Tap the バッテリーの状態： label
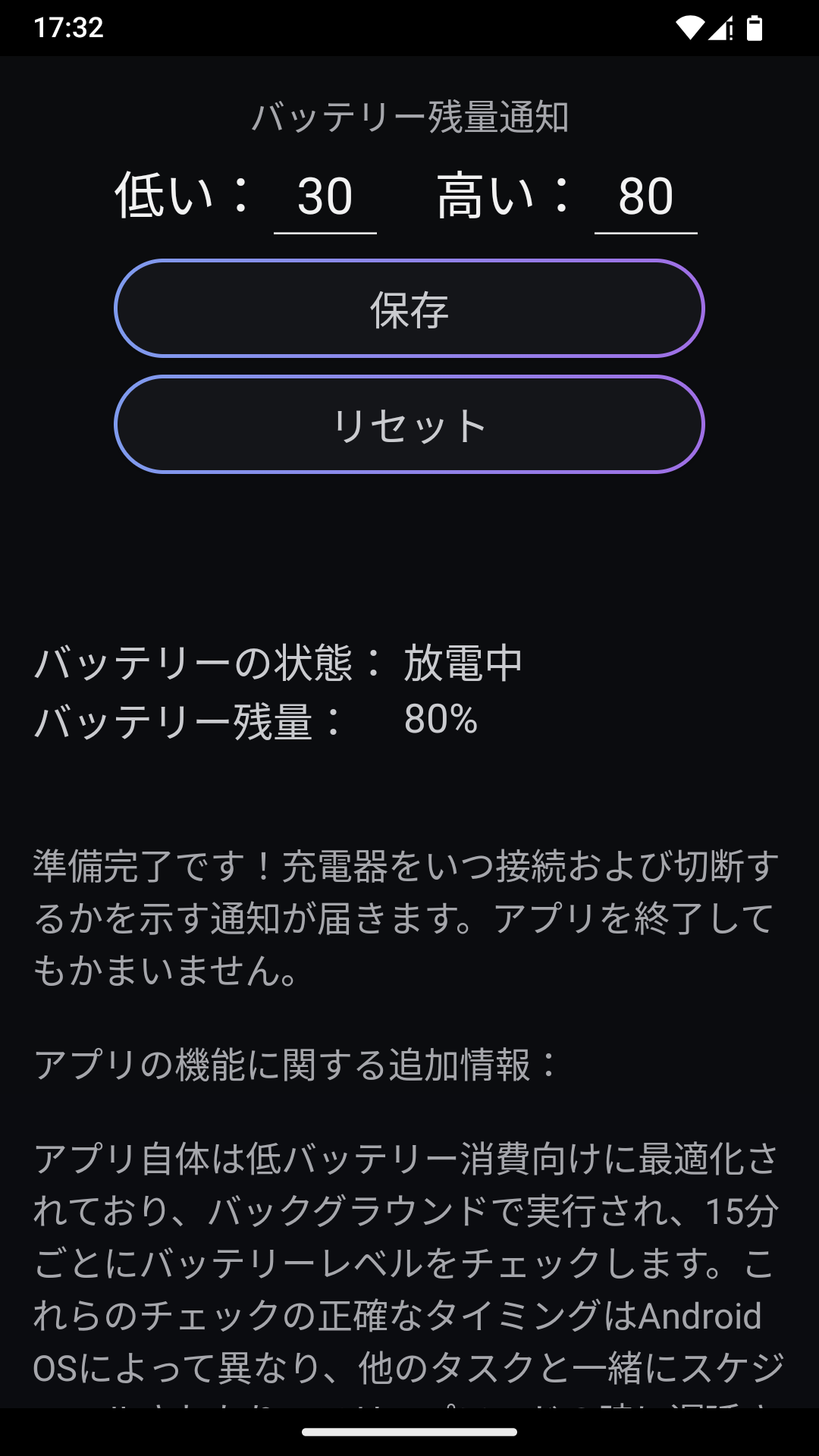Viewport: 819px width, 1456px height. (x=209, y=663)
